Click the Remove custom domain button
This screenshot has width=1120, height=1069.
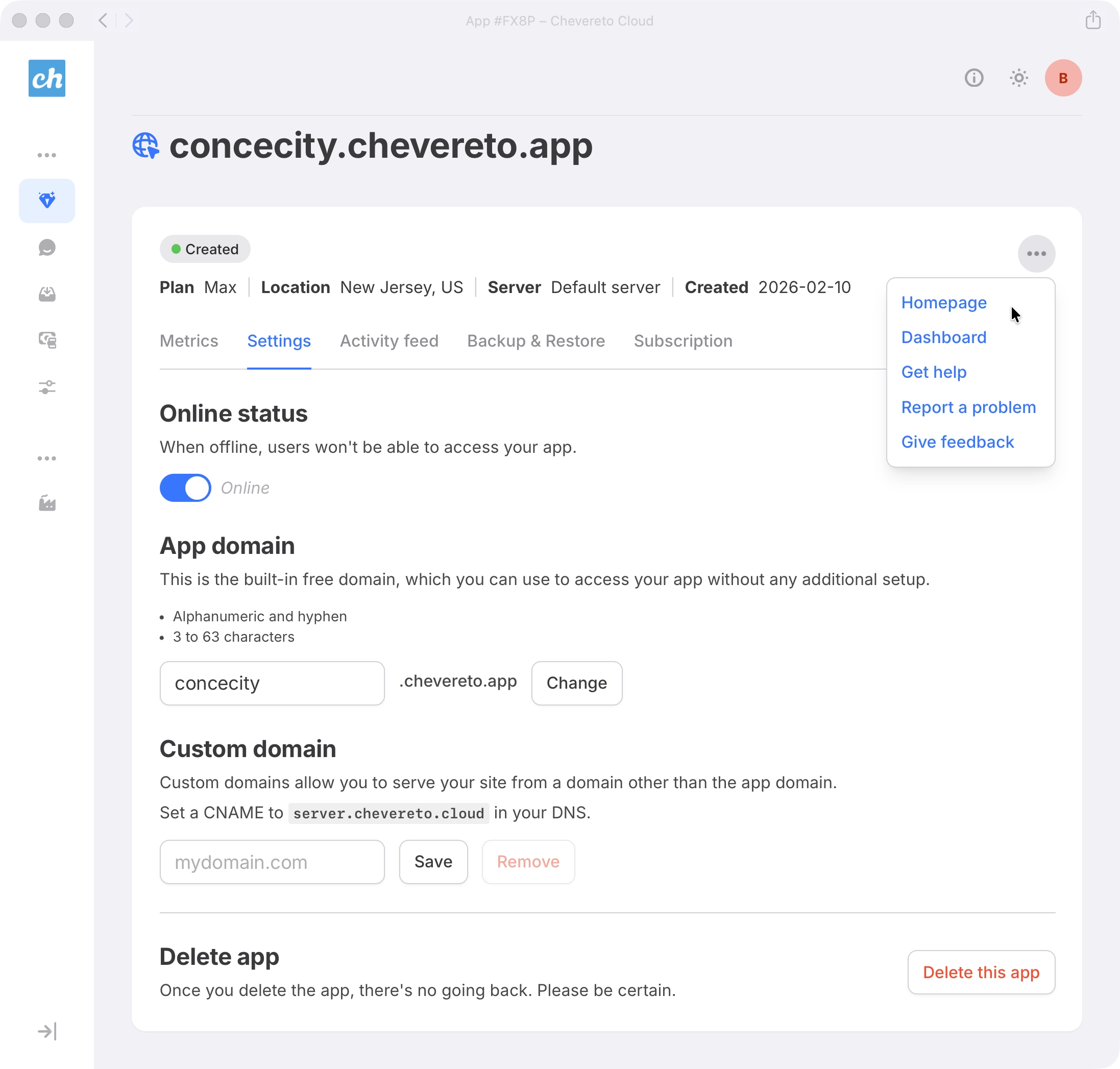tap(528, 862)
